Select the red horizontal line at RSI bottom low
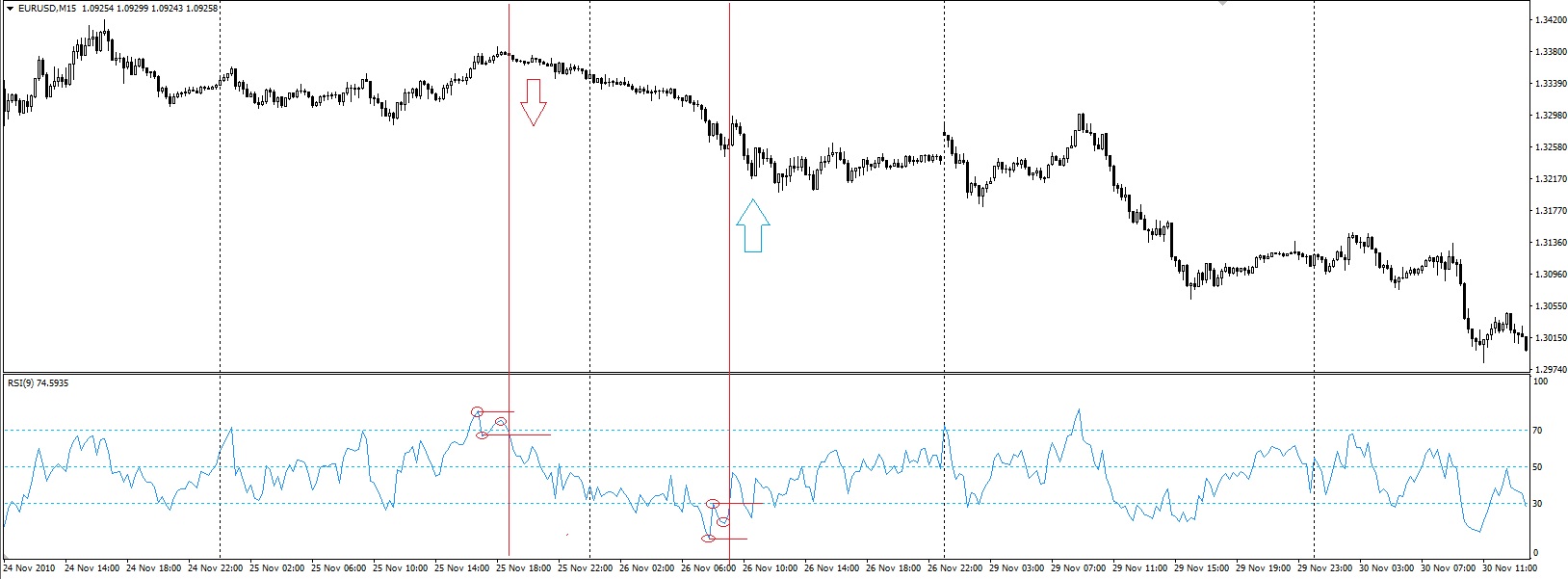The height and width of the screenshot is (579, 1568). click(731, 539)
